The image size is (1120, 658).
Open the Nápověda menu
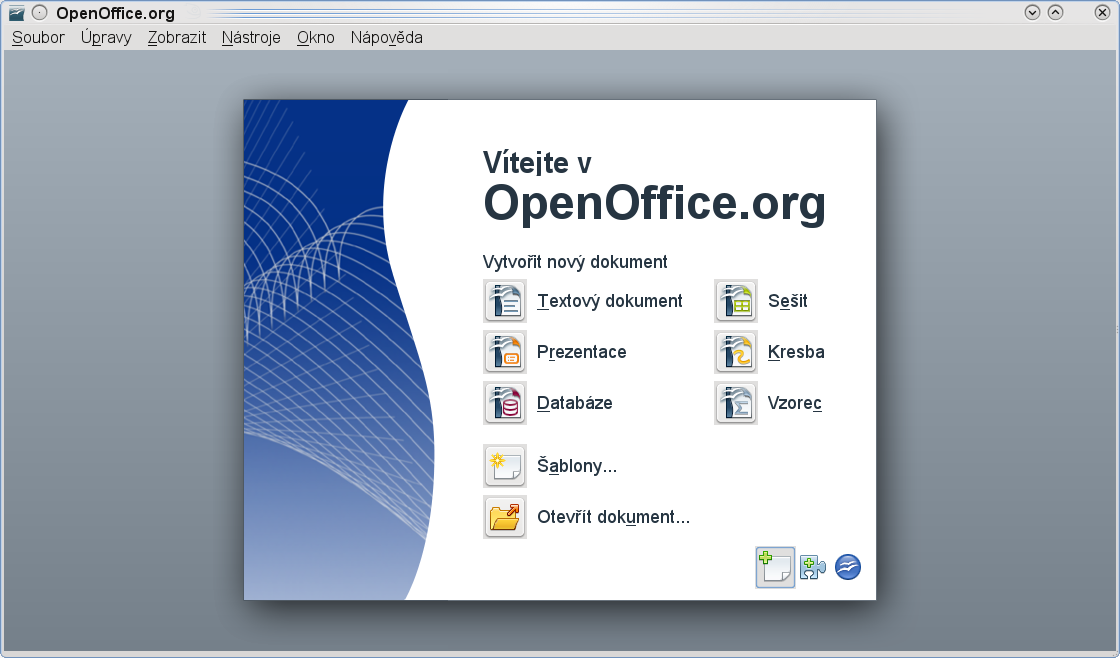click(x=386, y=37)
